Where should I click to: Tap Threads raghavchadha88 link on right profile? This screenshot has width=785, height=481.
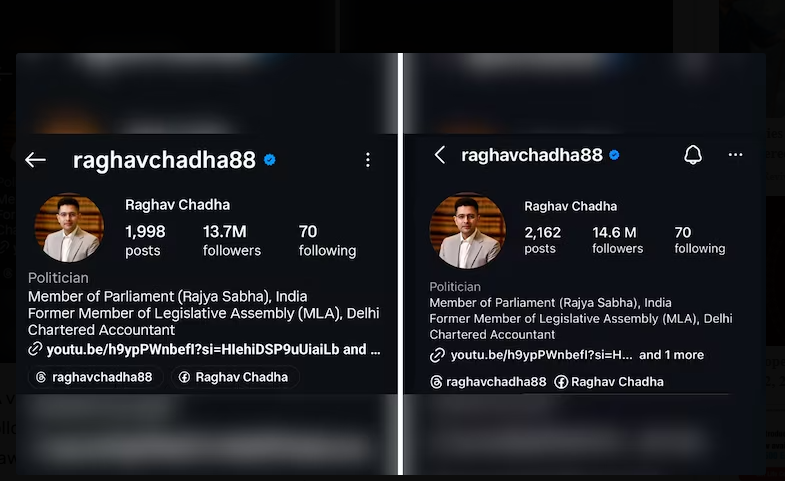click(x=488, y=382)
